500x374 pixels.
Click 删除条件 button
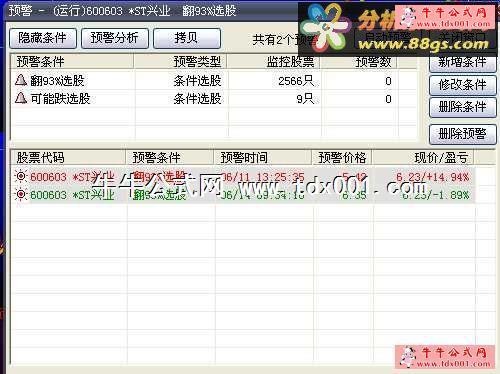tap(463, 107)
